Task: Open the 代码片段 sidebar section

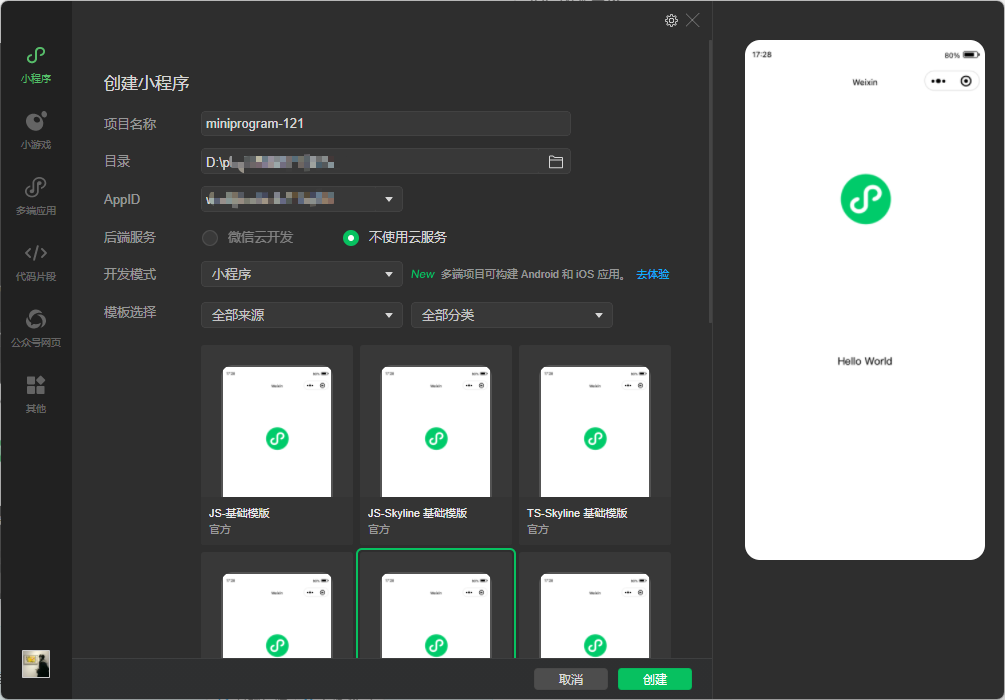Action: pos(36,263)
